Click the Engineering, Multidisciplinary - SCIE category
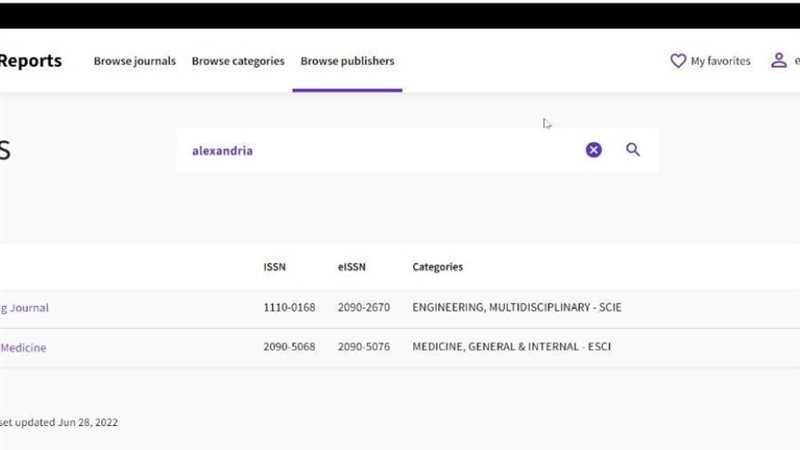Image resolution: width=800 pixels, height=450 pixels. click(x=516, y=308)
